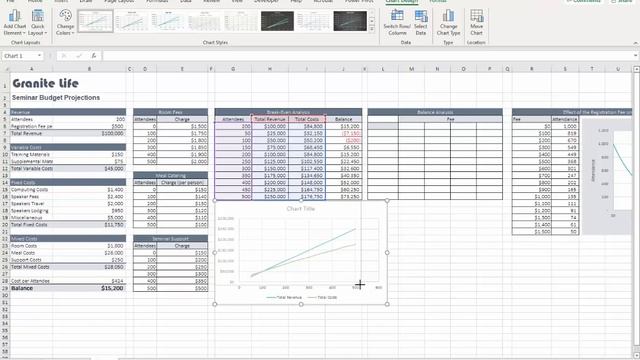
Task: Click the Total Costs column heading
Action: point(307,119)
